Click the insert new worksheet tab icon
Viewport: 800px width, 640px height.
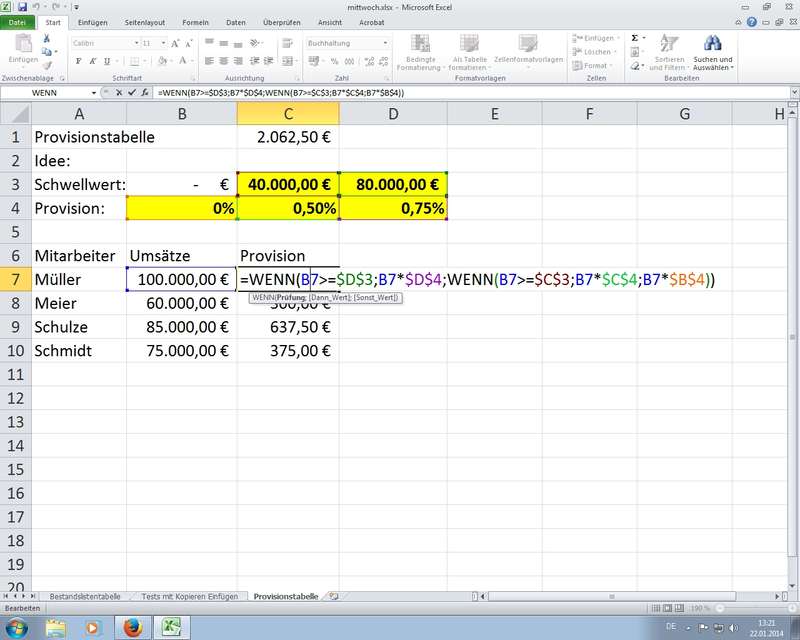(334, 596)
